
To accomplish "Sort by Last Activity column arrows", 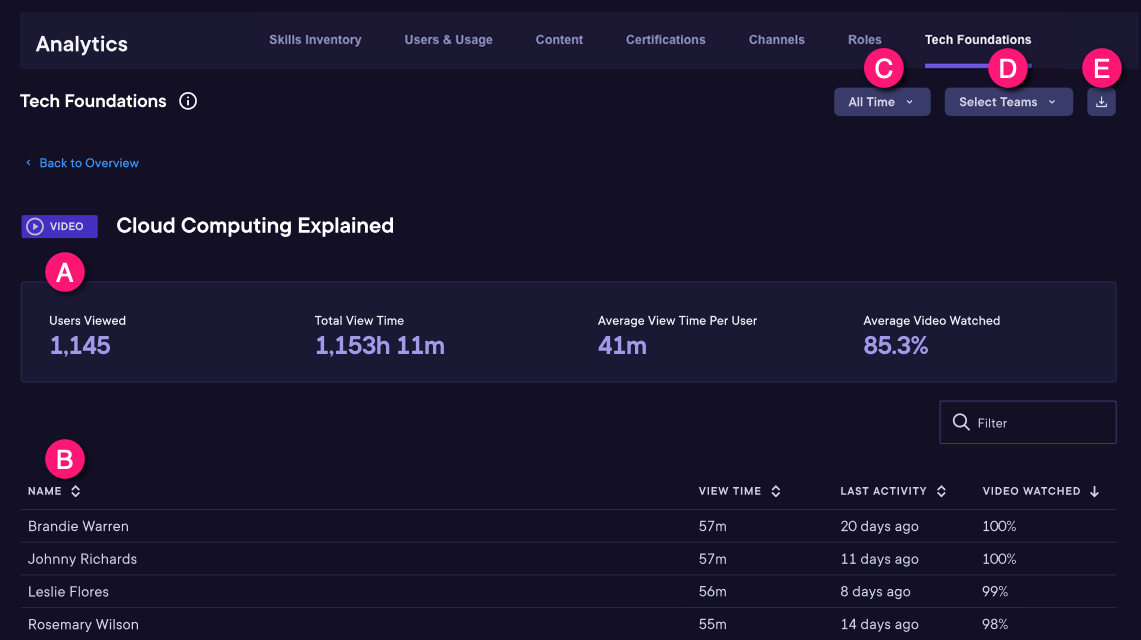I will (x=940, y=491).
